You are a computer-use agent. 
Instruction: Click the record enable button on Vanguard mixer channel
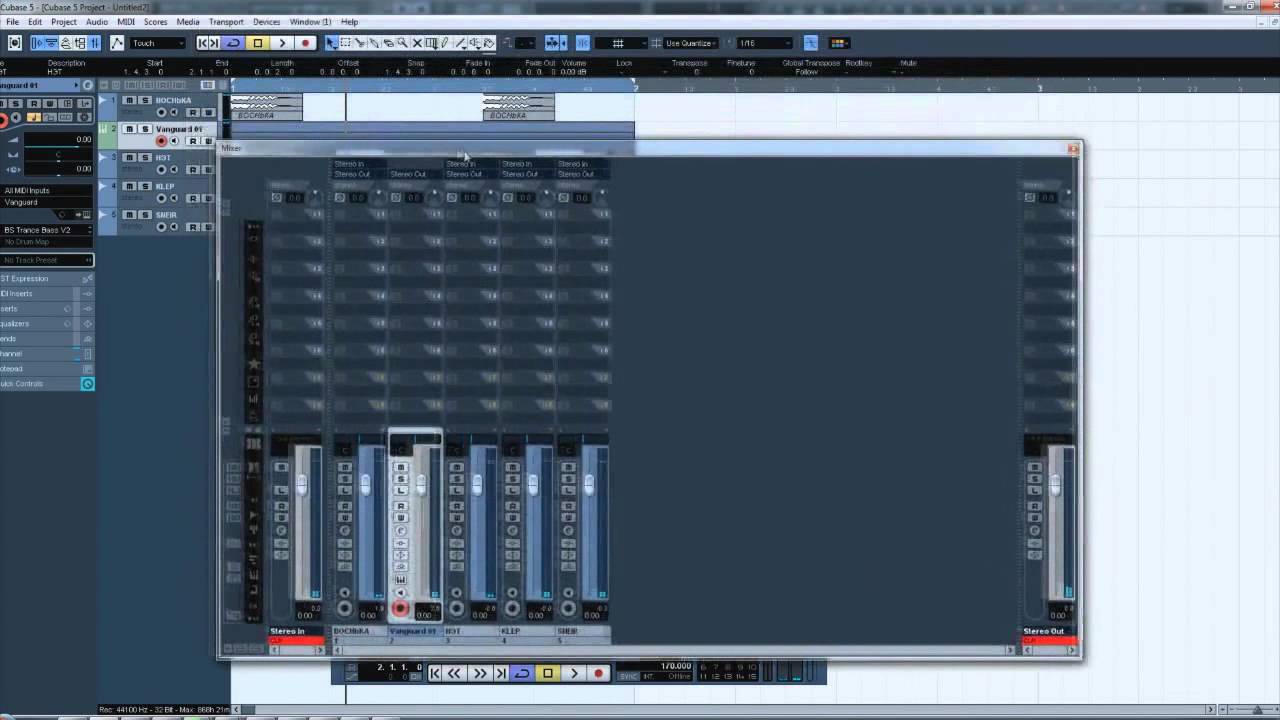point(400,608)
